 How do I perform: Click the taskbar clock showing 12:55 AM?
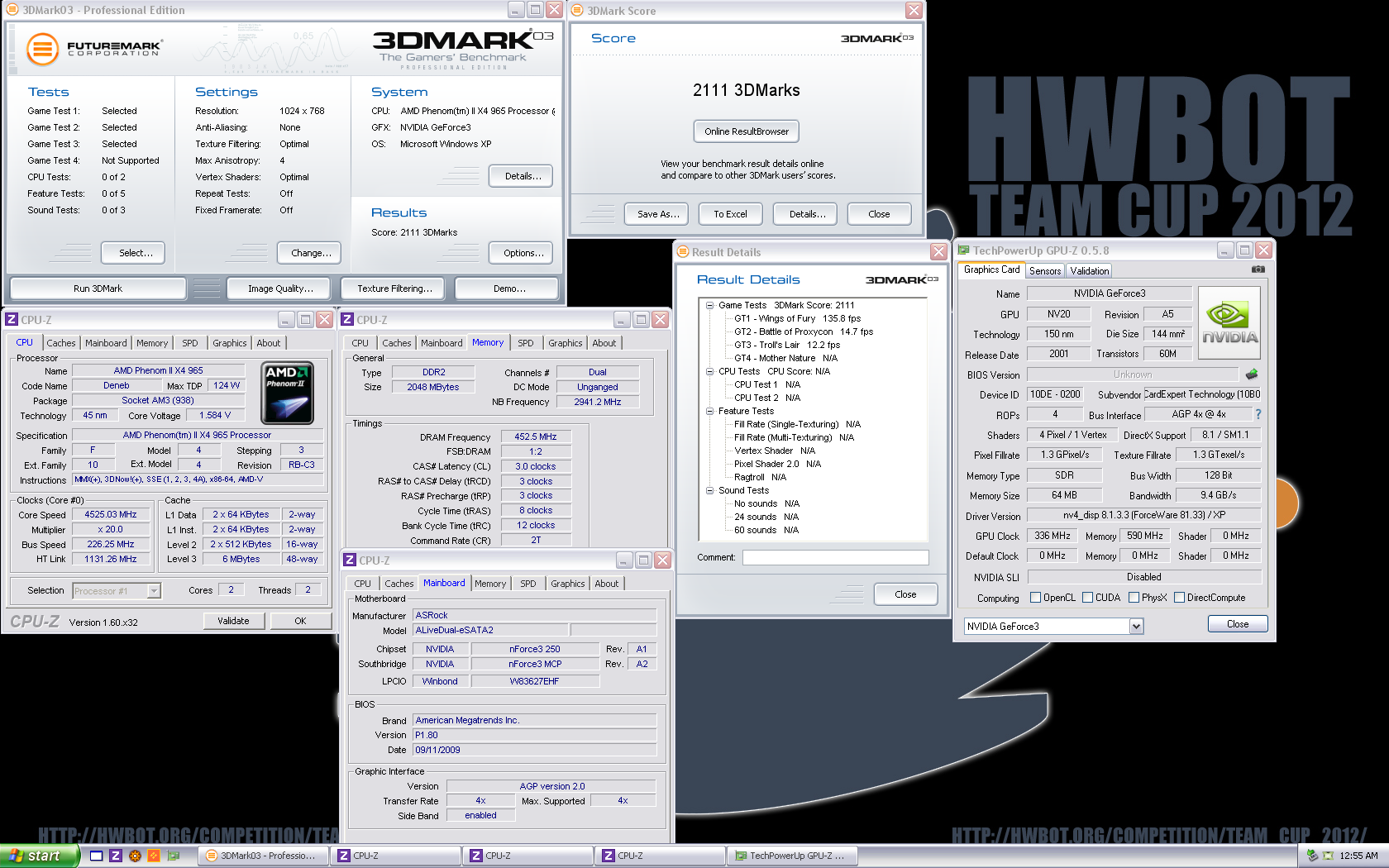point(1358,856)
